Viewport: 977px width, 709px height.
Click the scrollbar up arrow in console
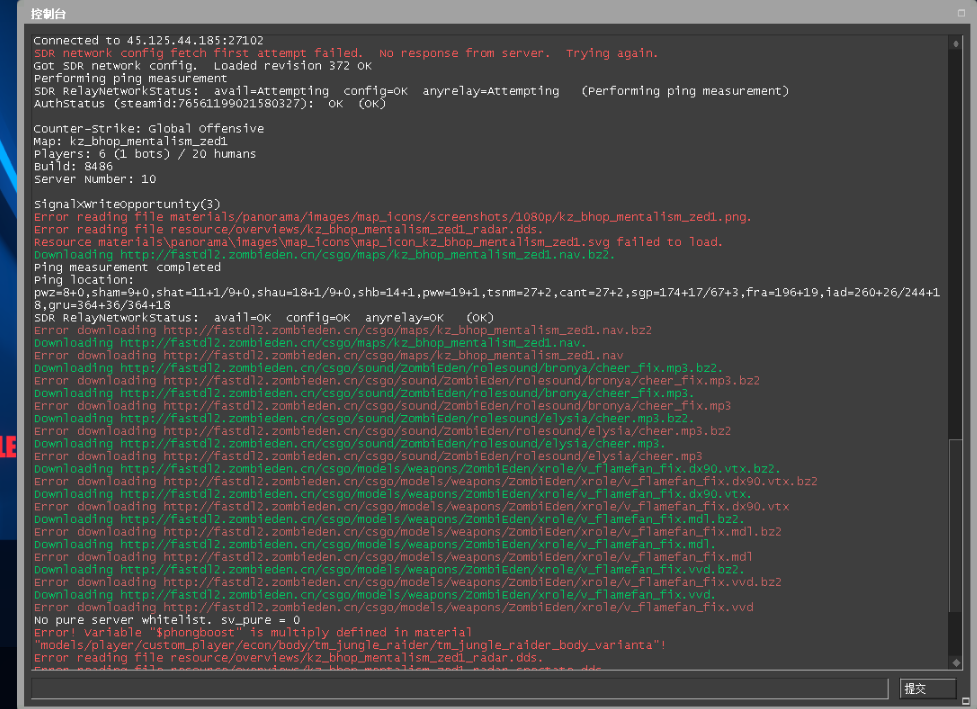(955, 44)
